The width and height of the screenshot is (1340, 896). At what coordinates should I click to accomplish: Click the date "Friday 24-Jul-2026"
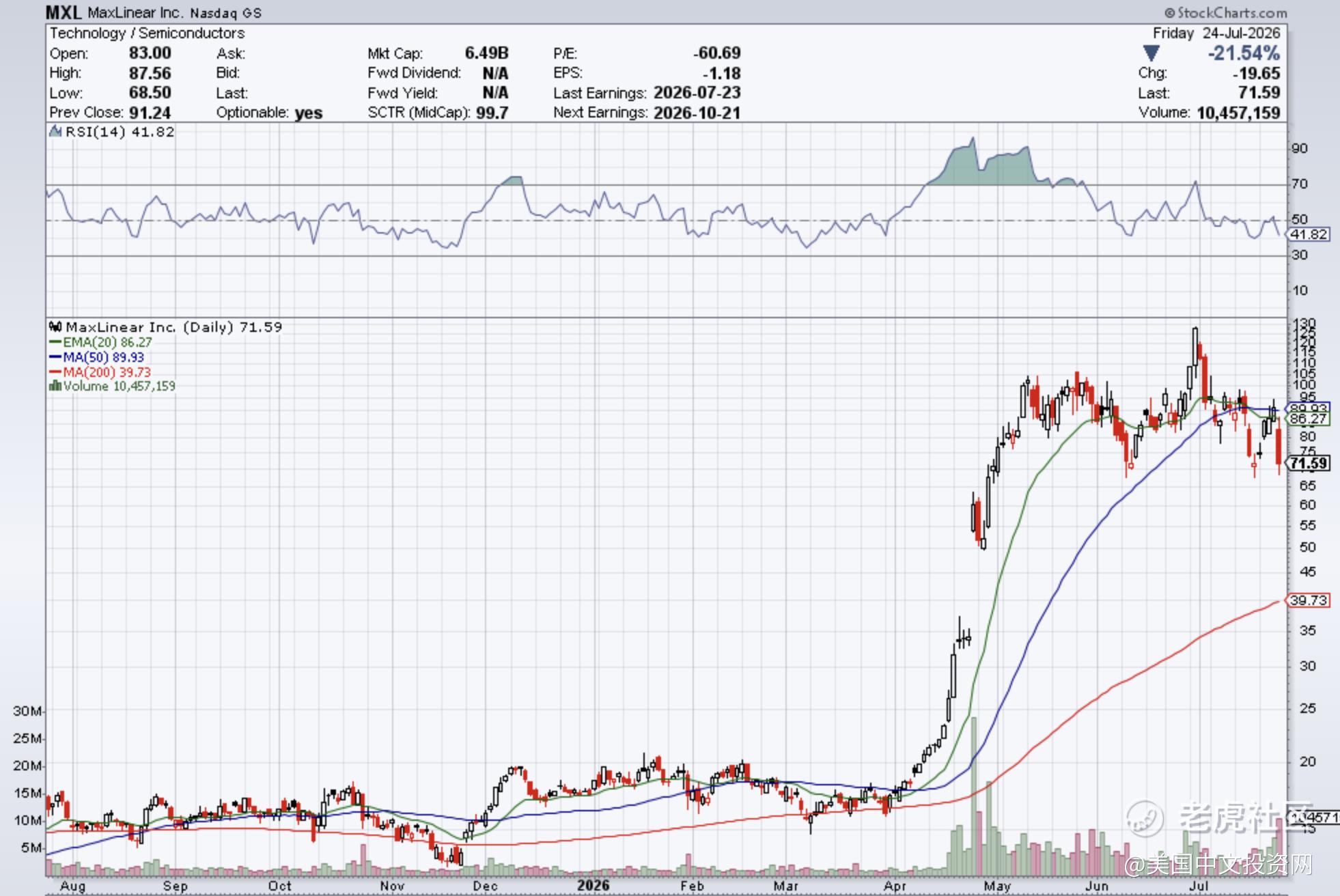1216,33
